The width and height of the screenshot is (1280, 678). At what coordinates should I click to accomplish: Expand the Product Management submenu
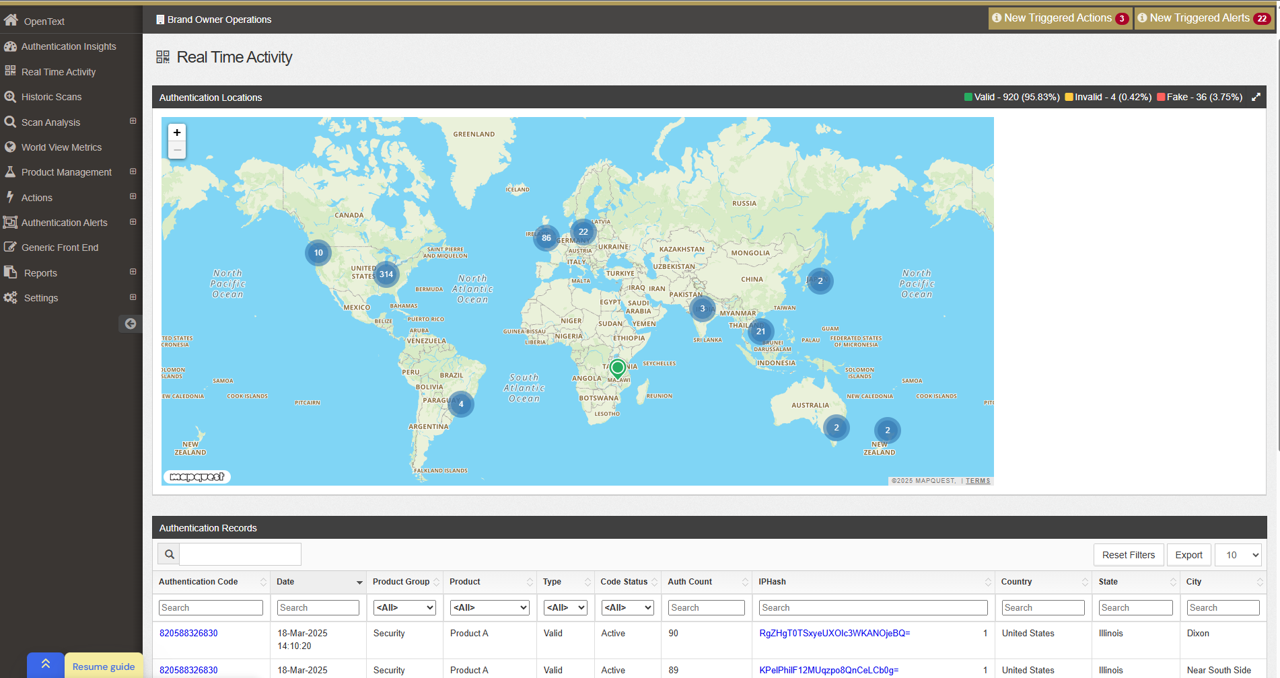click(x=133, y=171)
